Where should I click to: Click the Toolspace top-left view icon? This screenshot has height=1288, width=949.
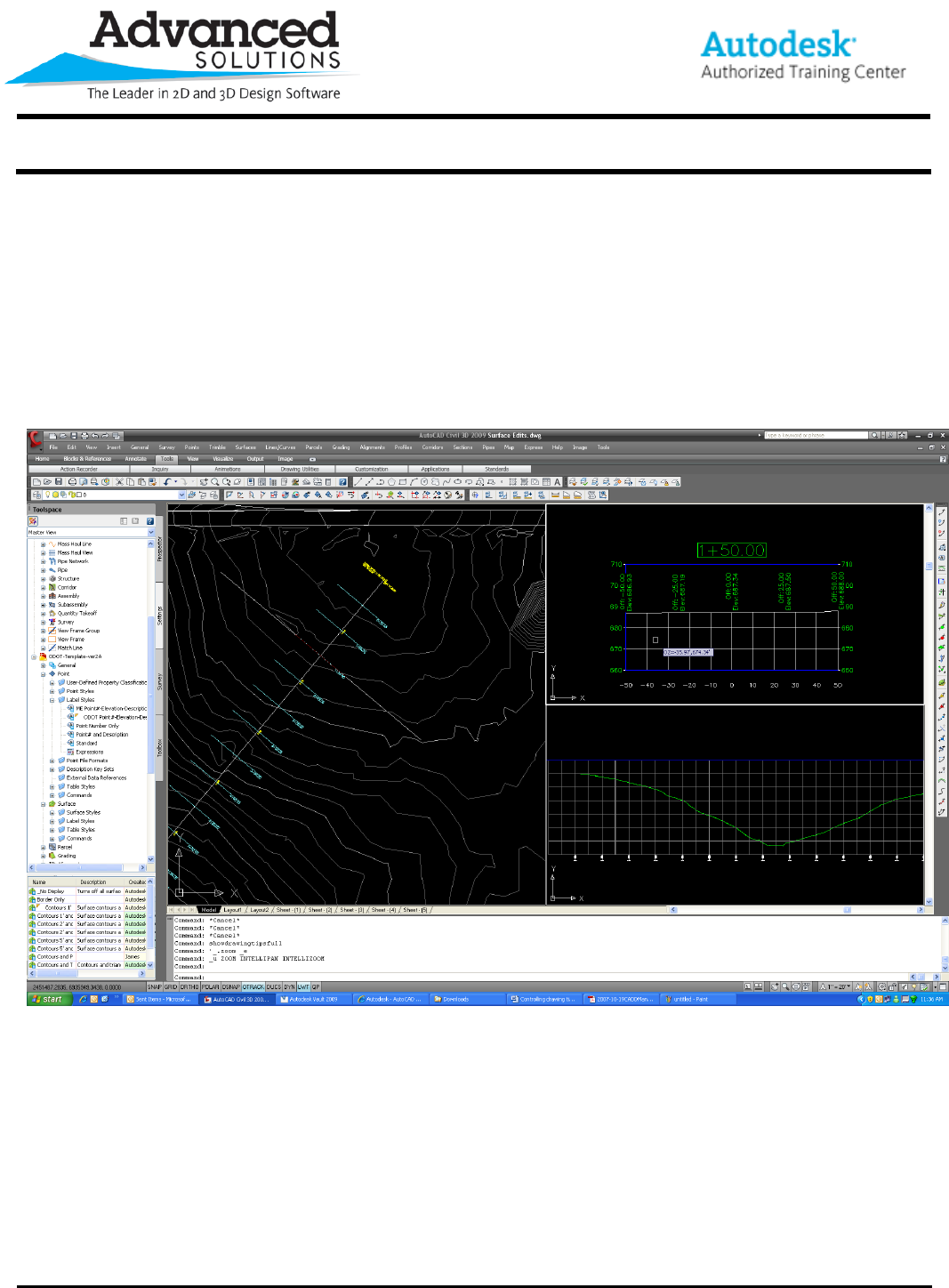tap(33, 521)
